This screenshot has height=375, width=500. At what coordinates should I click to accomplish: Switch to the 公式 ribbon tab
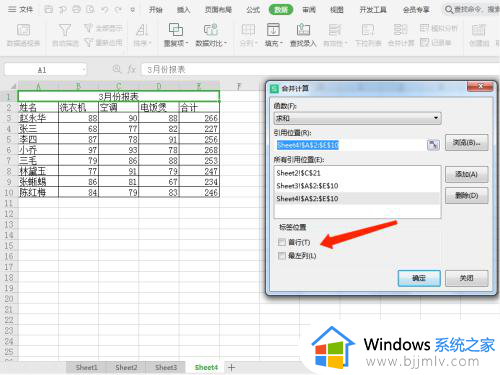(x=253, y=10)
